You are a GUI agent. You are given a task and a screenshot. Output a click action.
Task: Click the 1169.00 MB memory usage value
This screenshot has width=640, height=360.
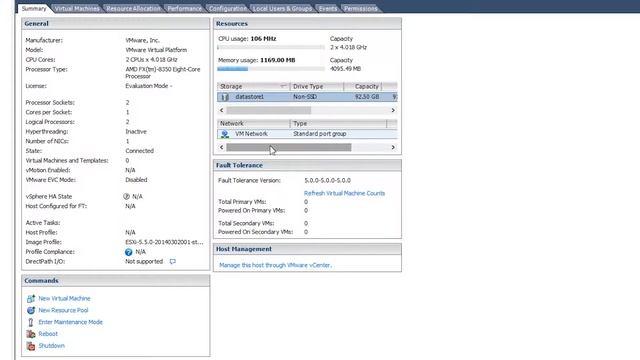click(278, 60)
